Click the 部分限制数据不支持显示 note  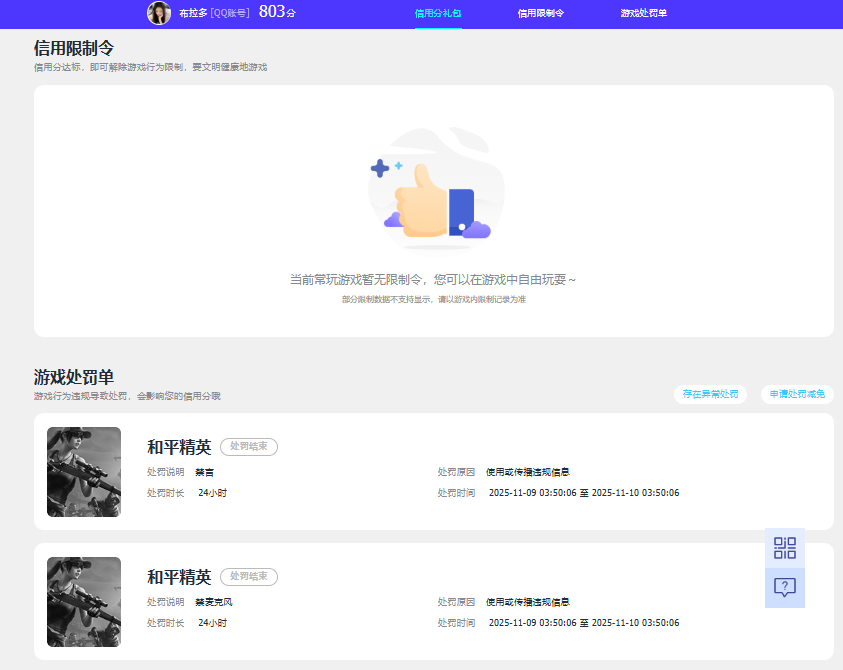tap(433, 300)
